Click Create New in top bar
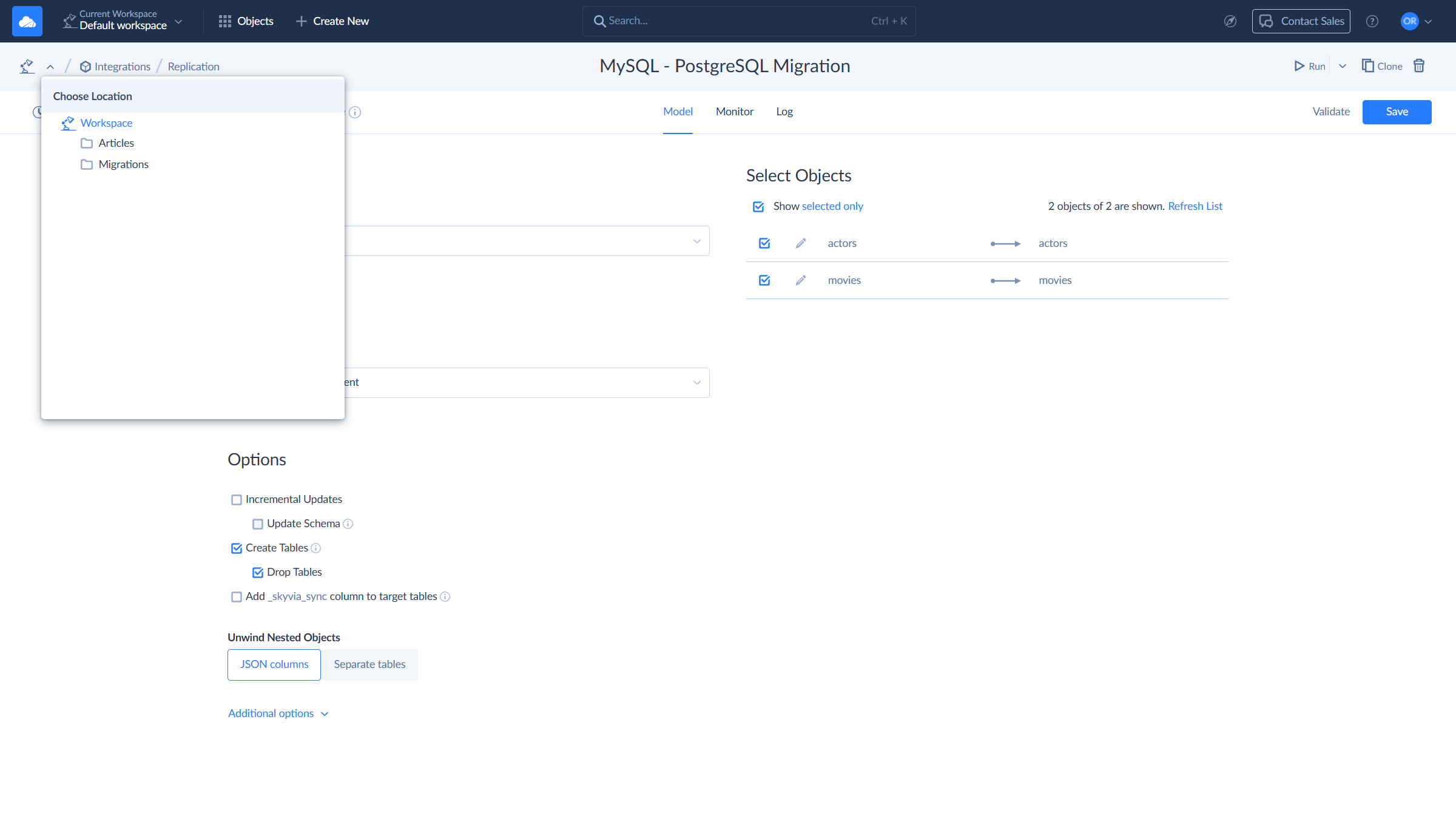 pos(332,21)
